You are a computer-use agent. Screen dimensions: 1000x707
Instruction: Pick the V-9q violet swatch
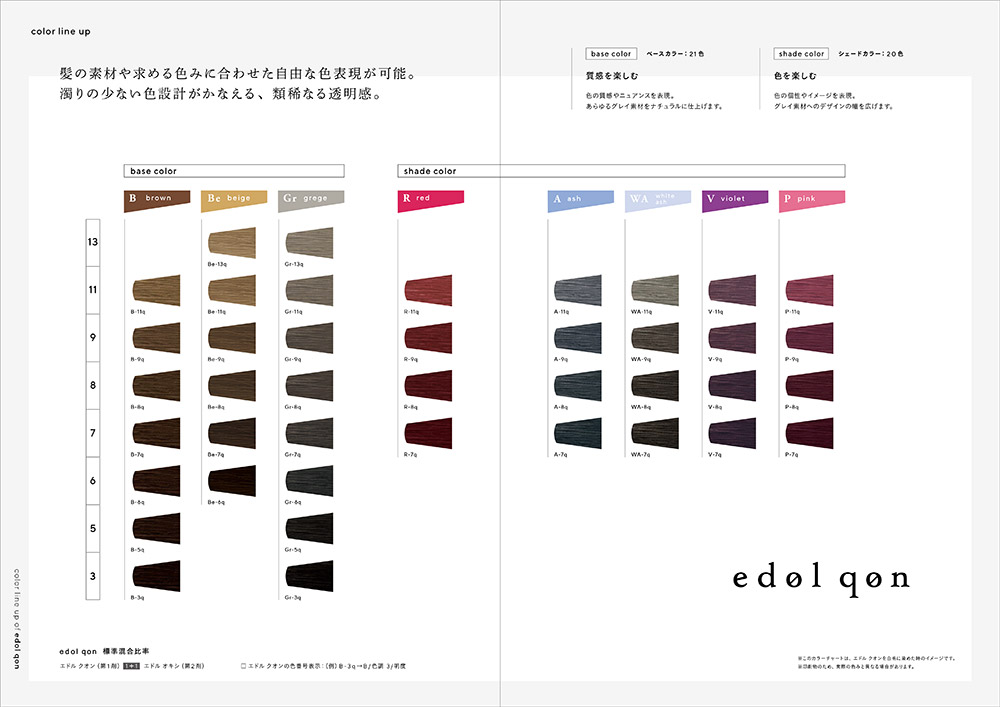click(732, 339)
